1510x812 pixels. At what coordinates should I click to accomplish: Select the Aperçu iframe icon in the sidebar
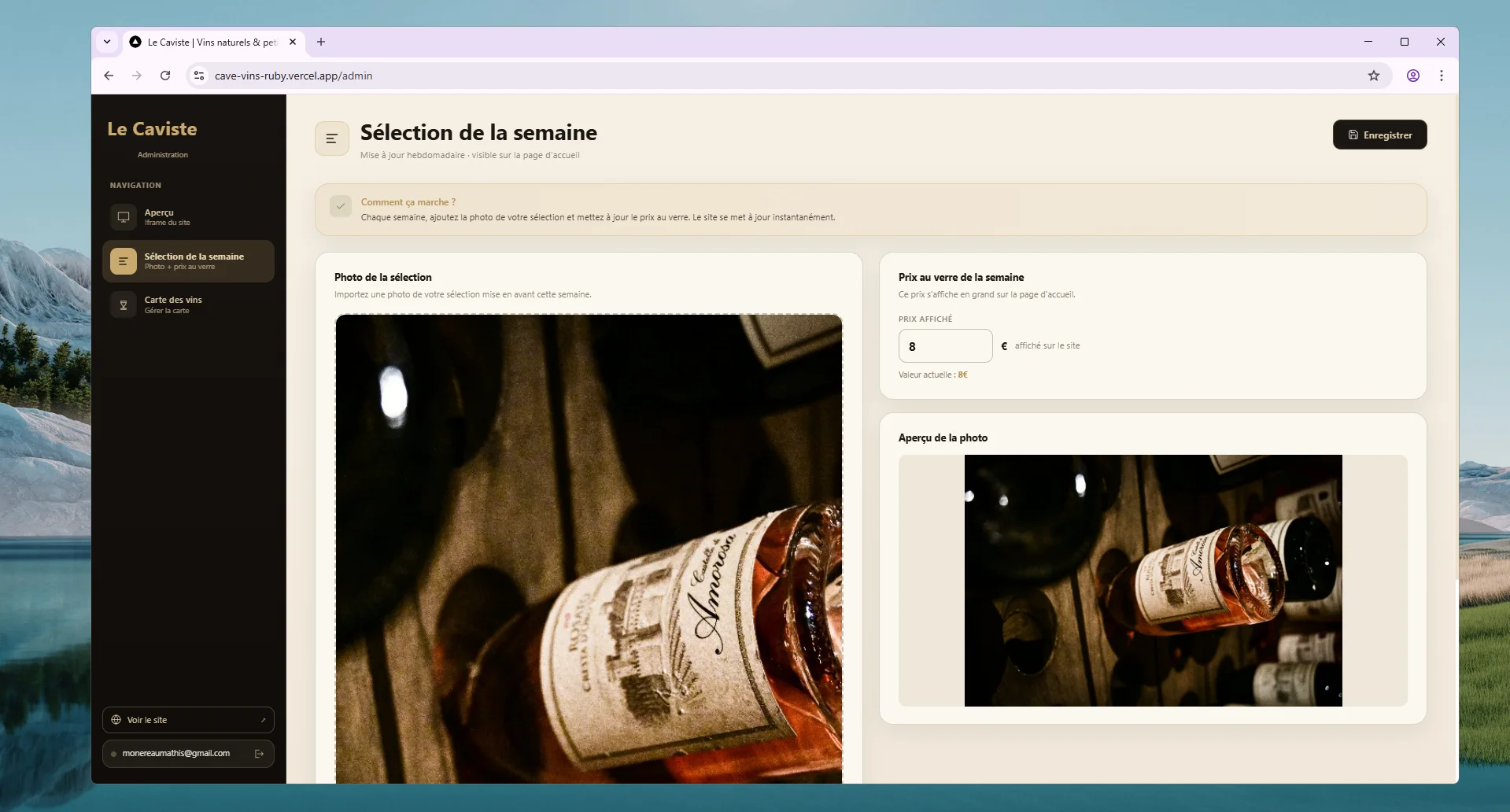[124, 217]
